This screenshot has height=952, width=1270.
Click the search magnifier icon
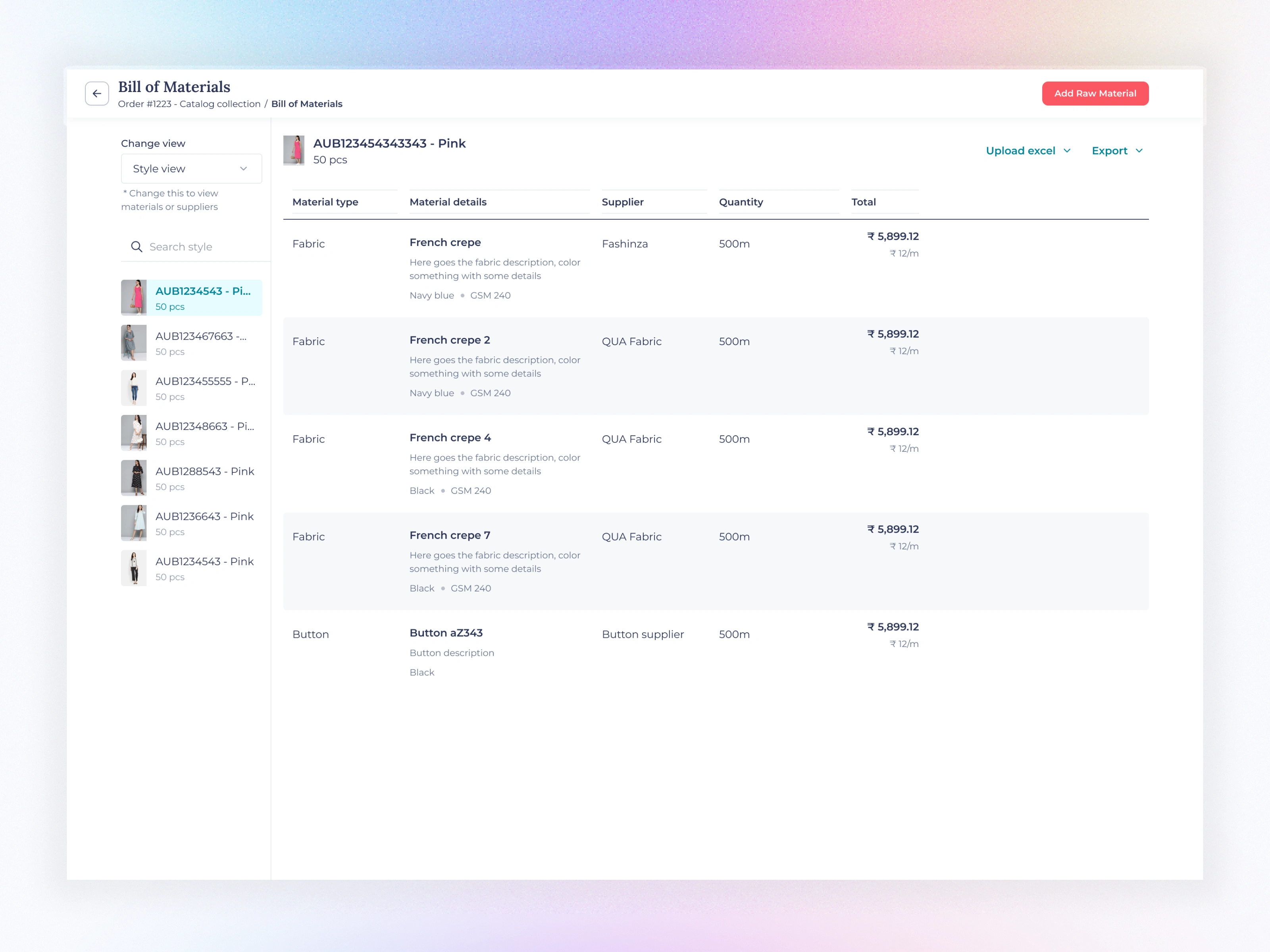(137, 247)
